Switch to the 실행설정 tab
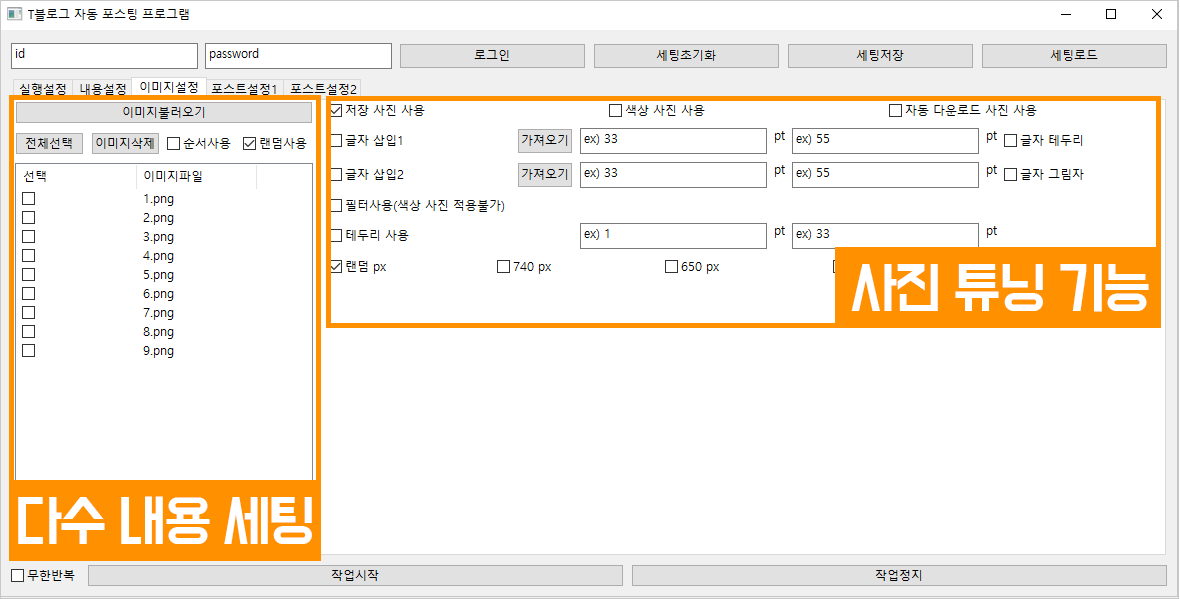 pyautogui.click(x=42, y=89)
